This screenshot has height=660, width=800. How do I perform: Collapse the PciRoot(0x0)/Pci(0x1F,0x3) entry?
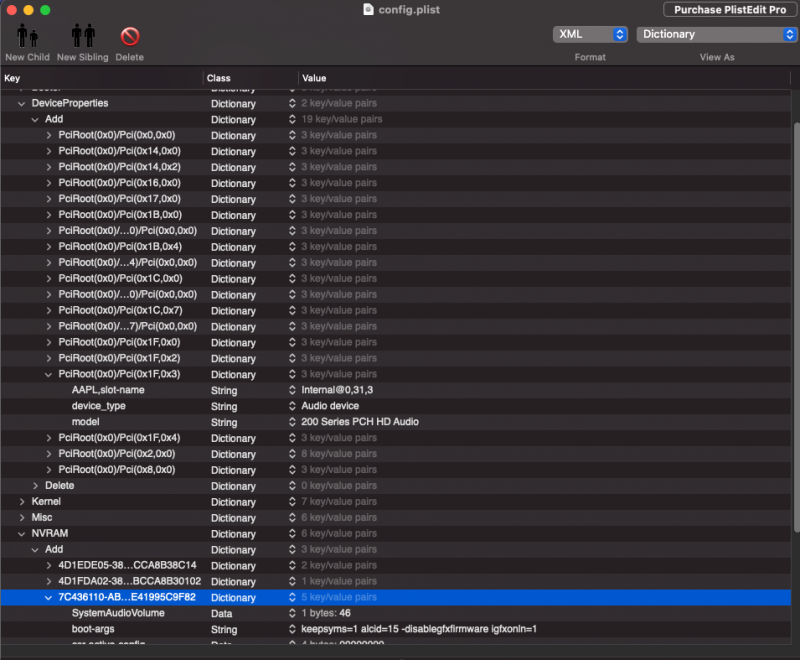[x=49, y=374]
